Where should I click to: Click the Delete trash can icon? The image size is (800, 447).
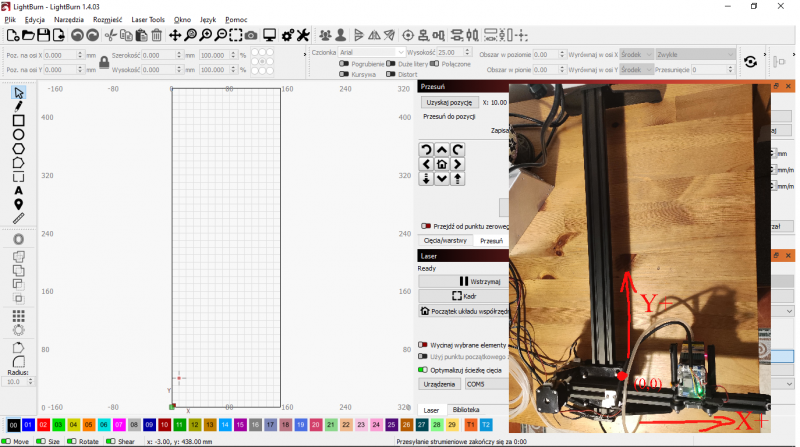[x=157, y=35]
